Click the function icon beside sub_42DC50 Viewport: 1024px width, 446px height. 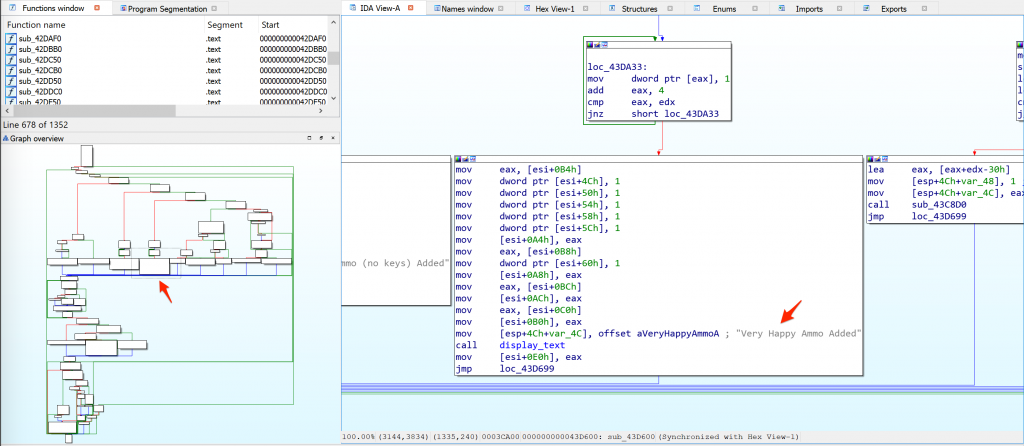point(11,60)
